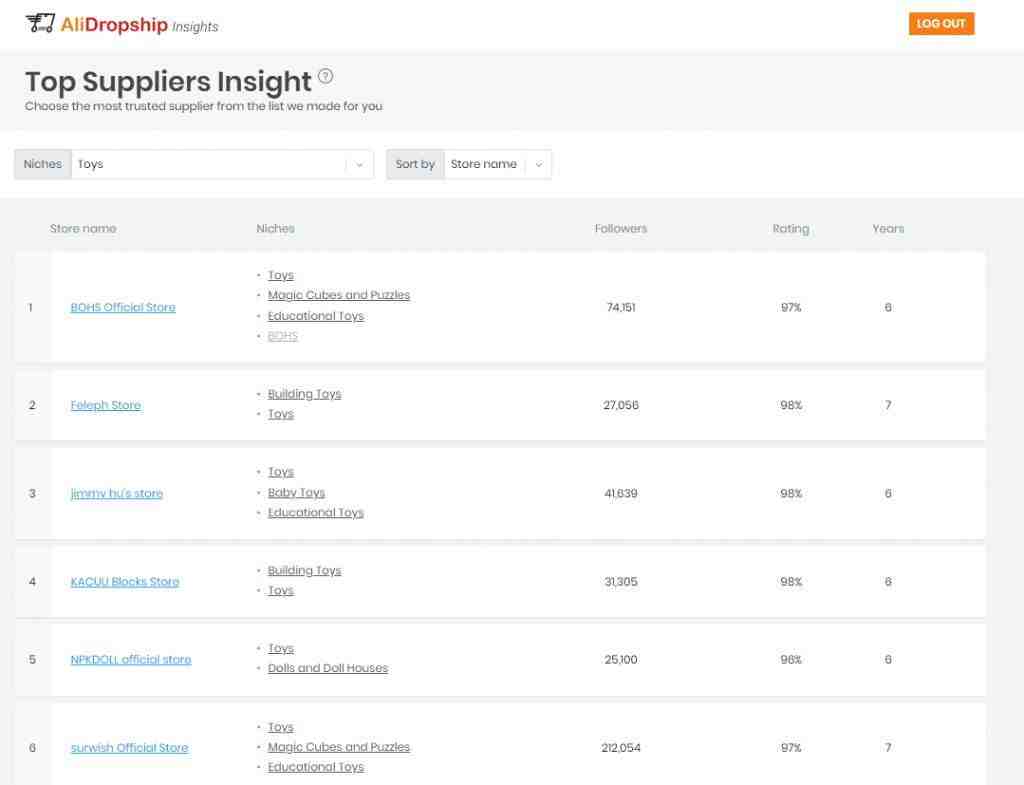This screenshot has width=1024, height=785.
Task: Click Toys niche under BOHS Official Store
Action: point(281,275)
